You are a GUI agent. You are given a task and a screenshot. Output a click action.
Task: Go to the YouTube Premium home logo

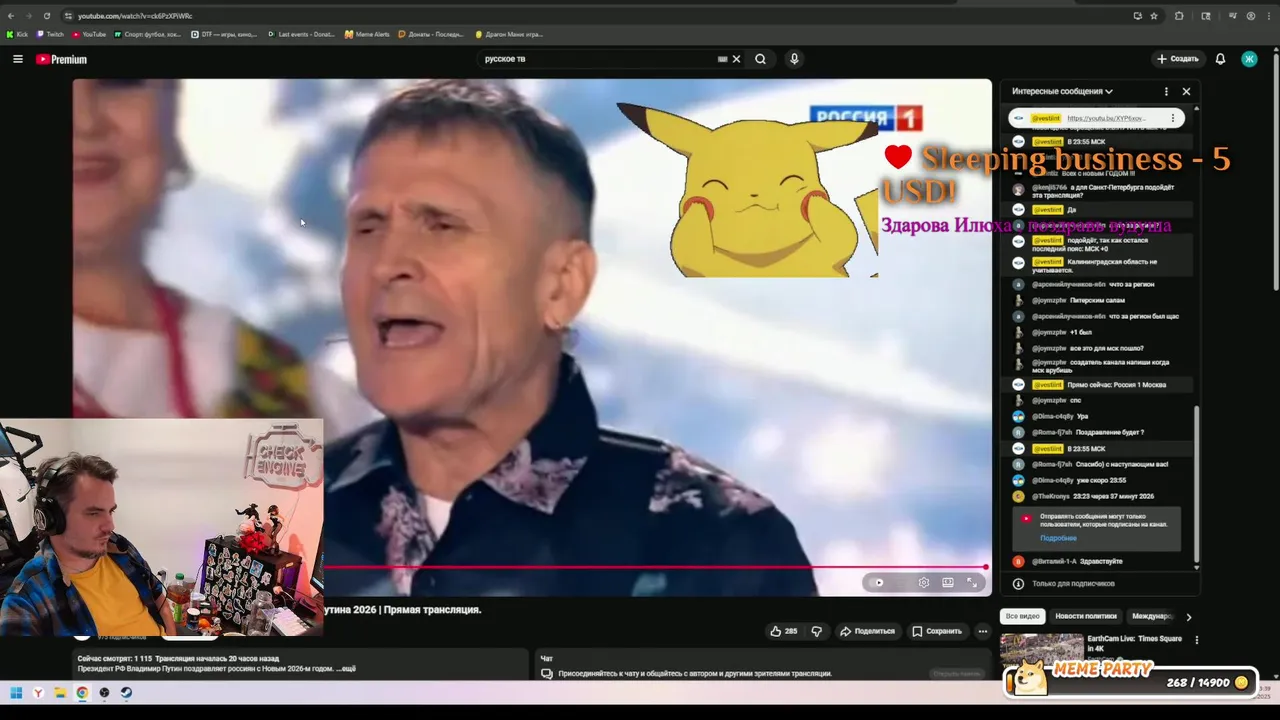pos(61,59)
